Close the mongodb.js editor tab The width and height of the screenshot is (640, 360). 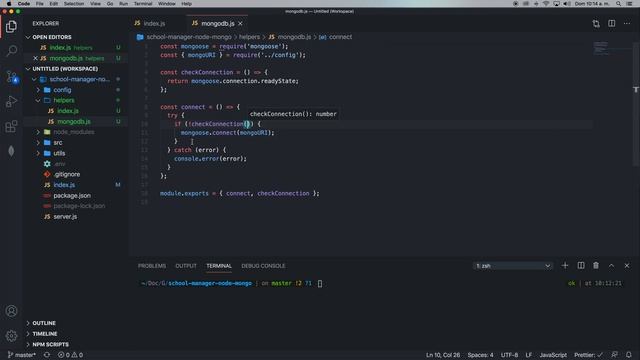[240, 24]
